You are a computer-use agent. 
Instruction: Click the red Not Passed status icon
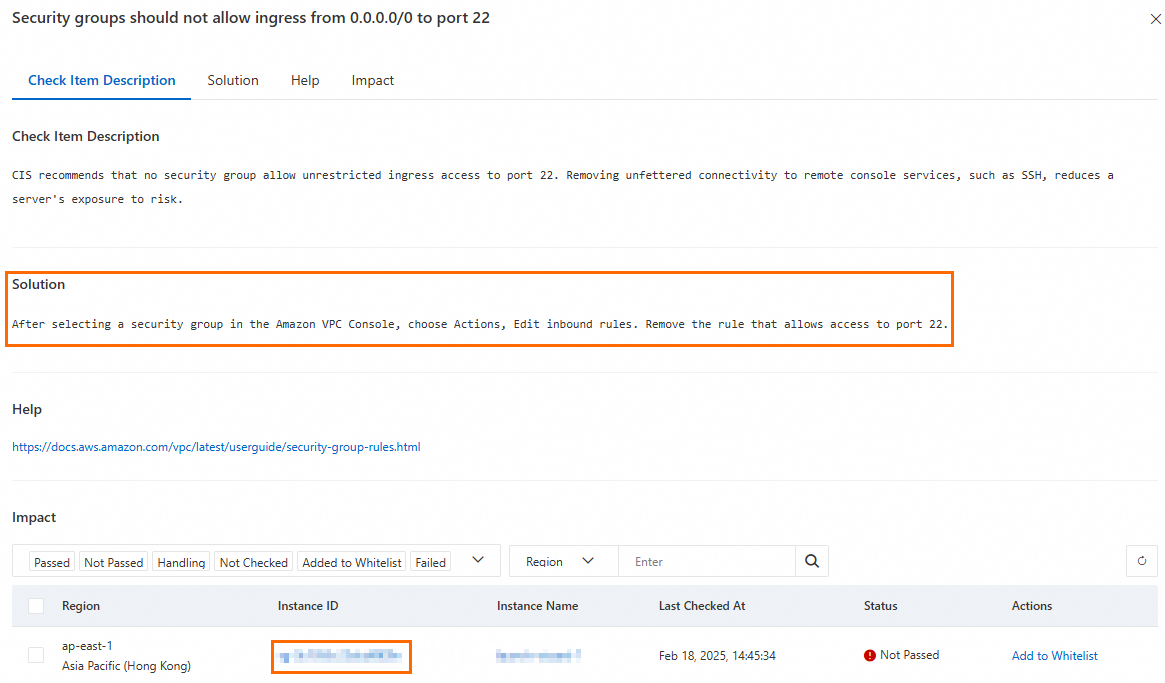pos(869,656)
